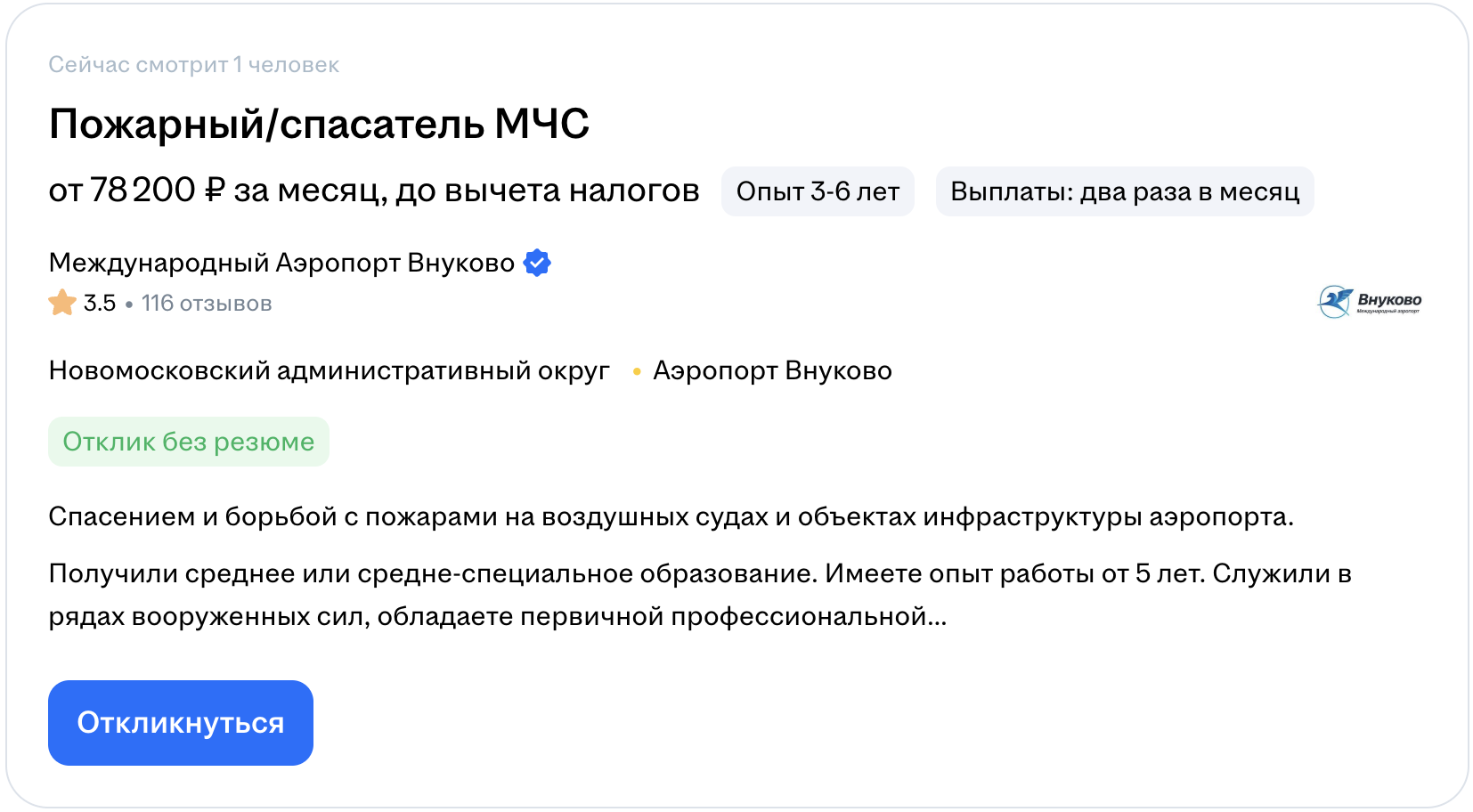View the 116 отзывов reviews link
Viewport: 1473px width, 812px height.
pyautogui.click(x=207, y=304)
